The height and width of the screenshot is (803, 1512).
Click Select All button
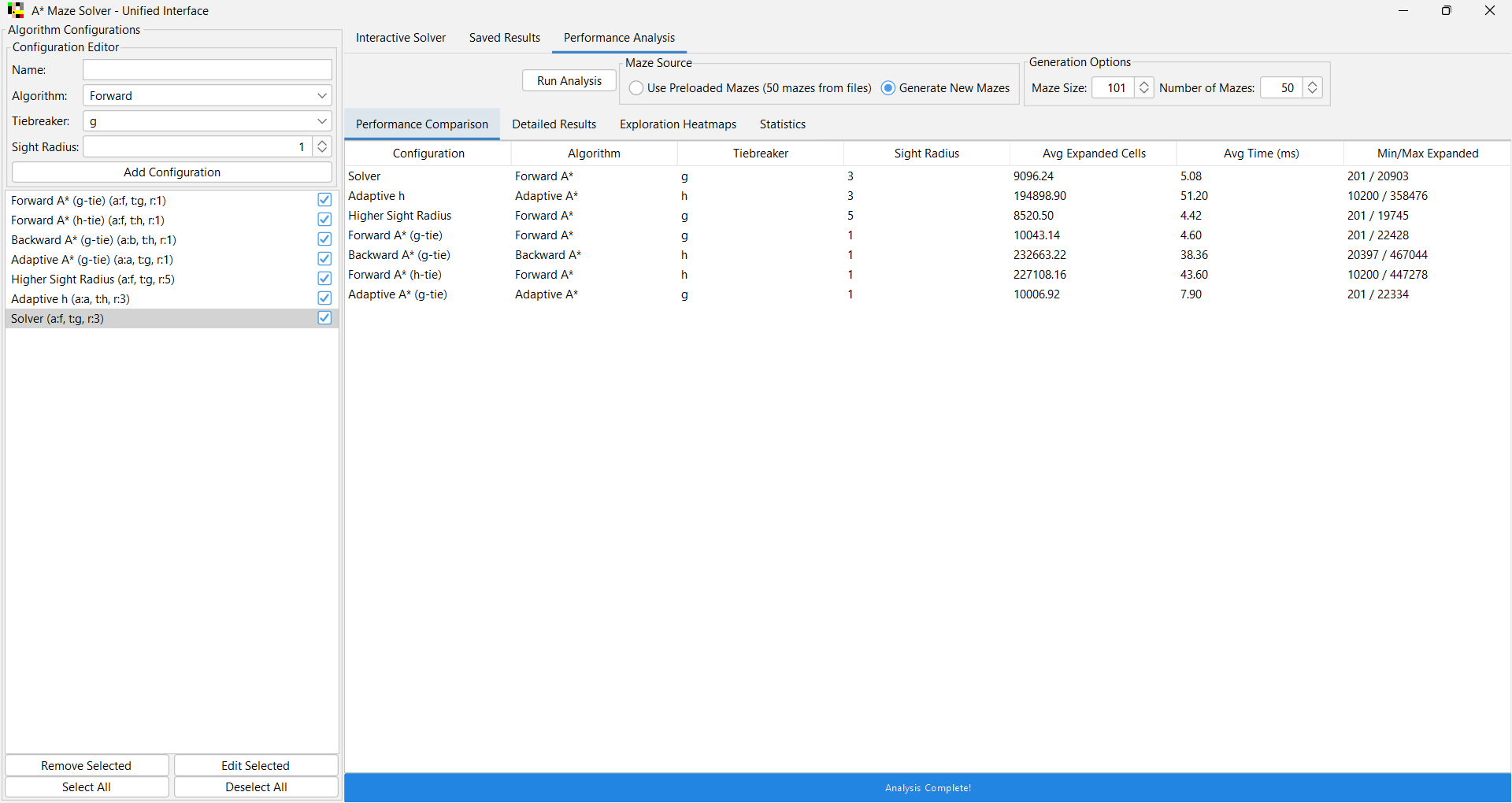[x=87, y=787]
